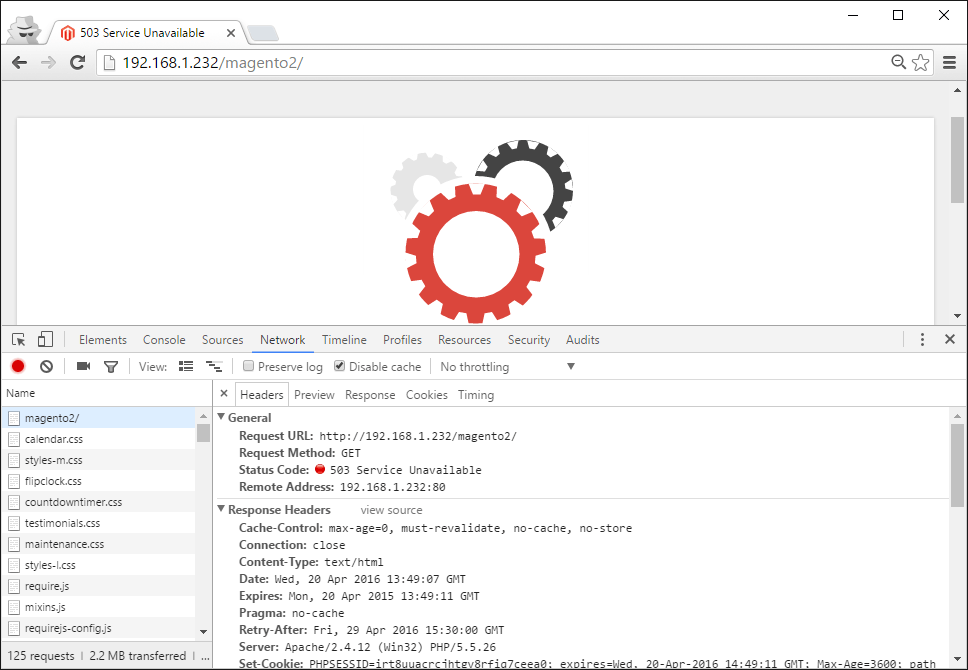Click the 125 requests status text
Screen dimensions: 968x670
coord(41,656)
